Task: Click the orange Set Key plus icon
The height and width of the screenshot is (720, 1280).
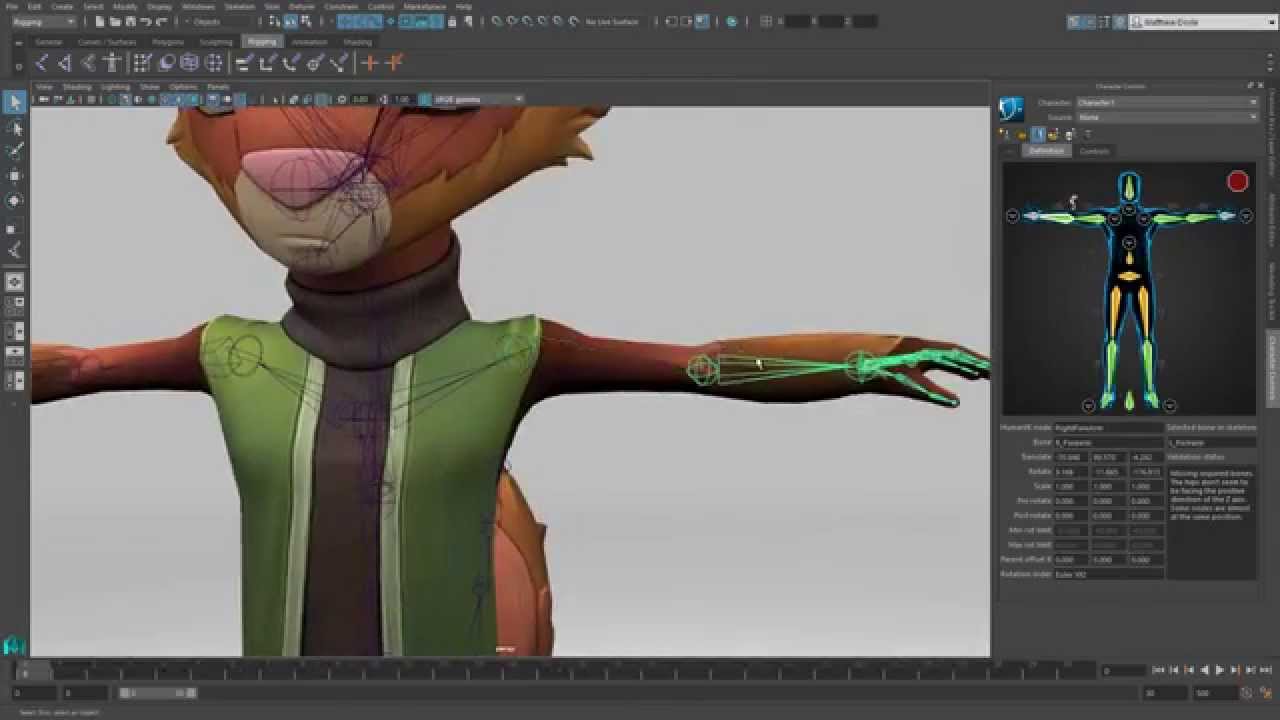Action: coord(370,63)
